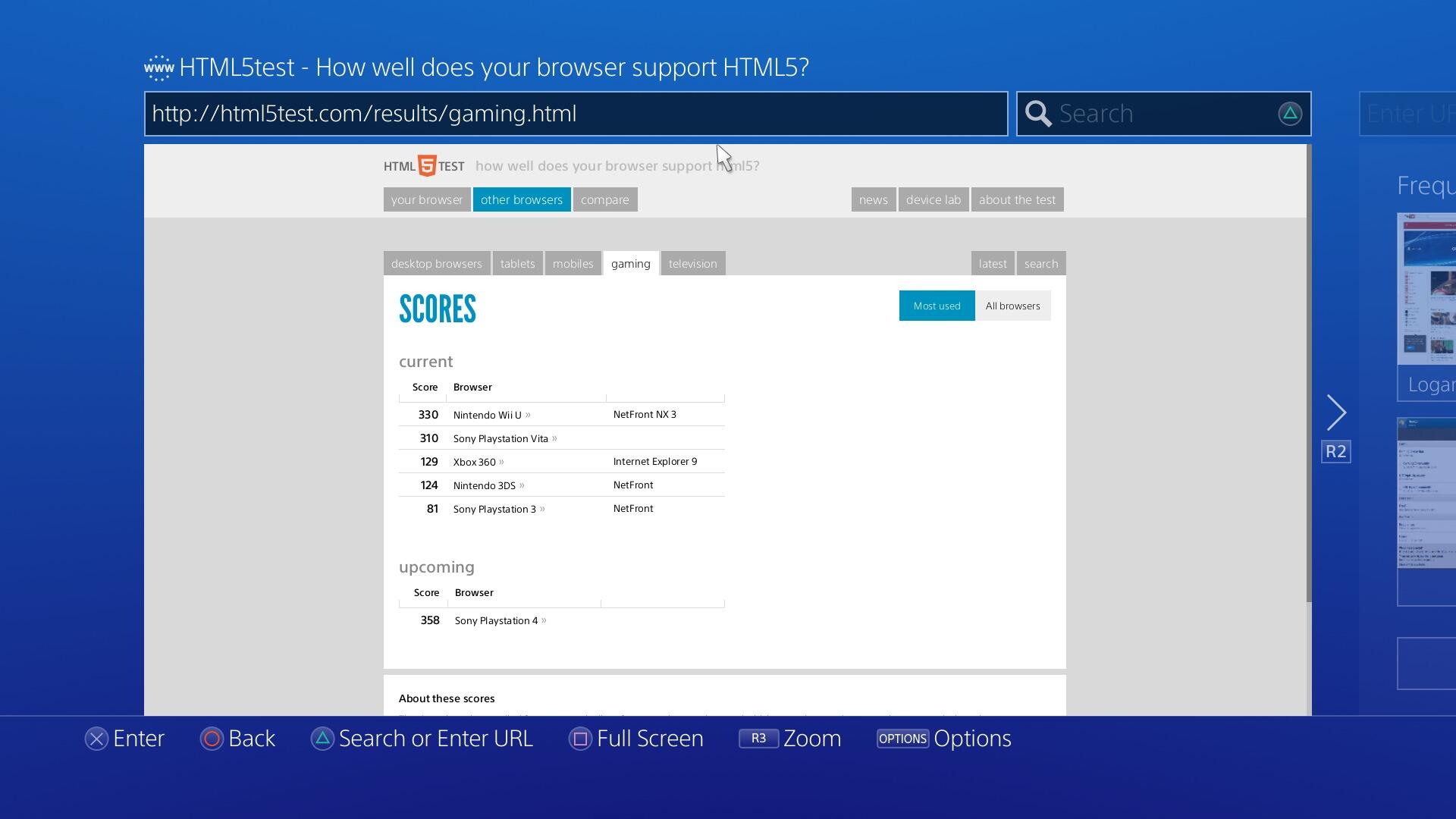This screenshot has width=1456, height=819.
Task: Click the URL address field
Action: [576, 114]
